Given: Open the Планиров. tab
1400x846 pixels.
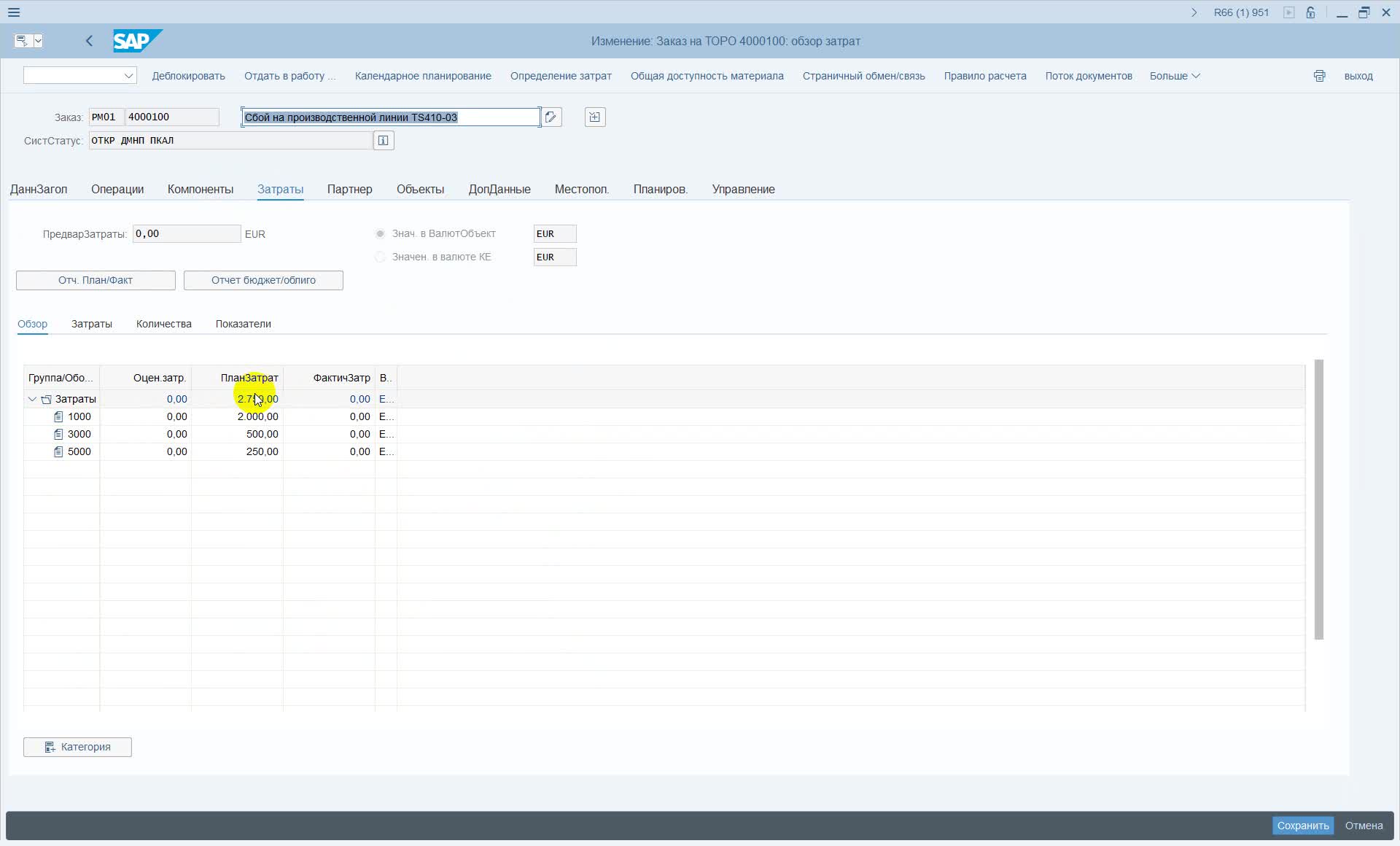Looking at the screenshot, I should pos(661,190).
